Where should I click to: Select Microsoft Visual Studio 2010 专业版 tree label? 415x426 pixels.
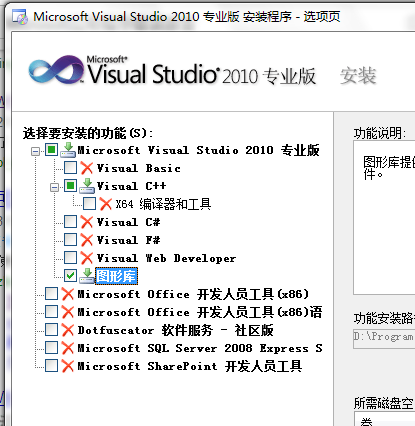tap(198, 150)
